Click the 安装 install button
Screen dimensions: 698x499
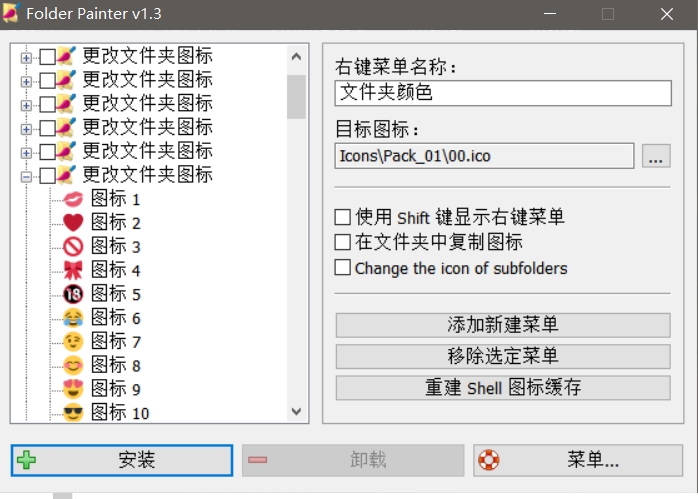tap(122, 460)
